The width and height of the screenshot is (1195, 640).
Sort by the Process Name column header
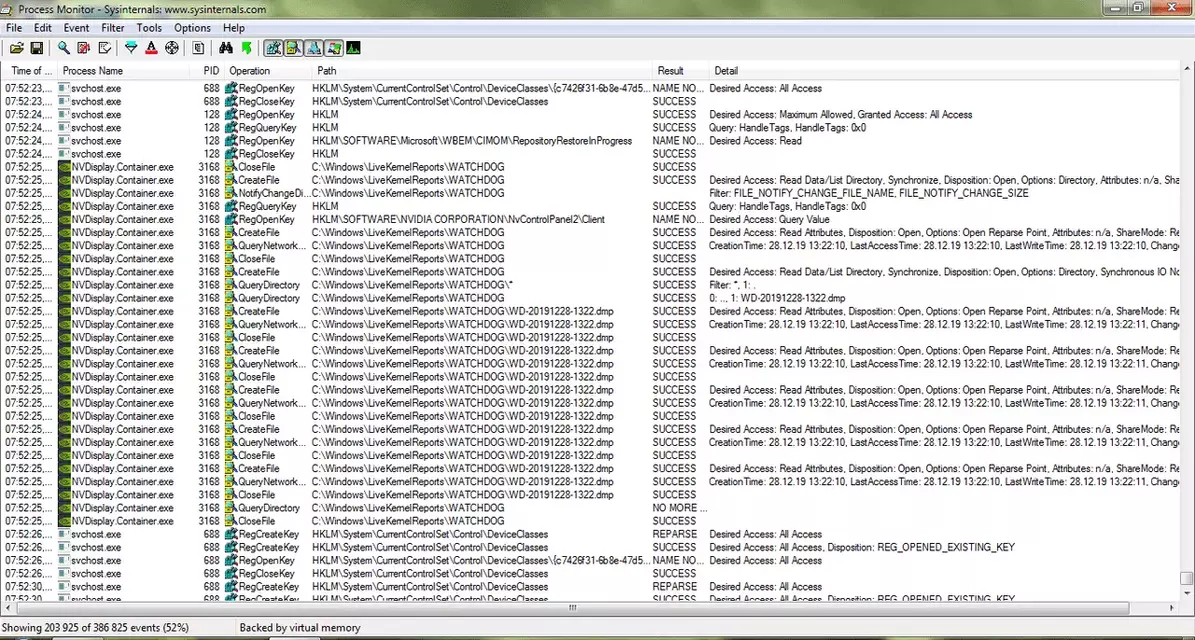(123, 71)
